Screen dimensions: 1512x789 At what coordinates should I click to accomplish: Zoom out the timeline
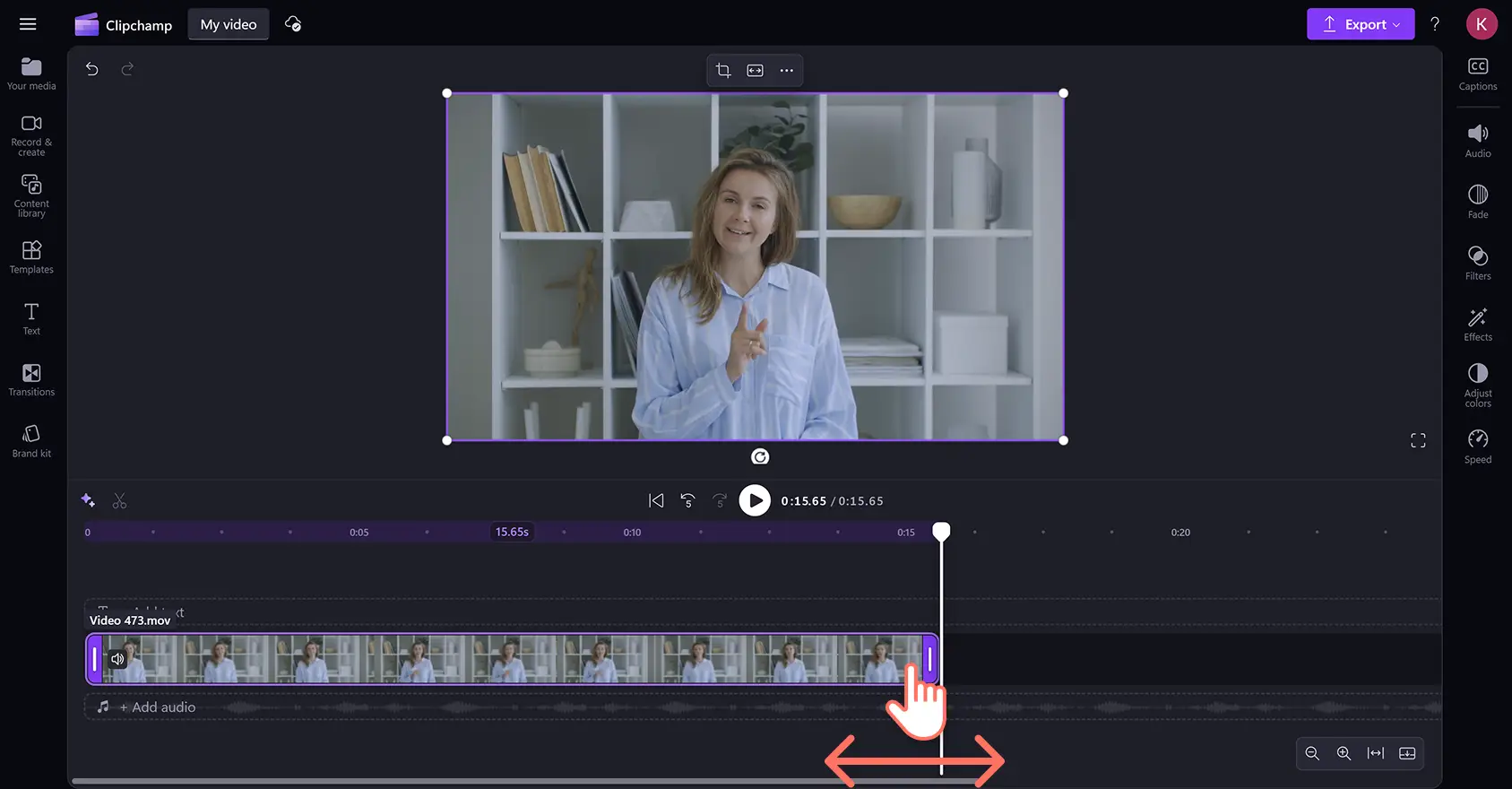tap(1312, 753)
